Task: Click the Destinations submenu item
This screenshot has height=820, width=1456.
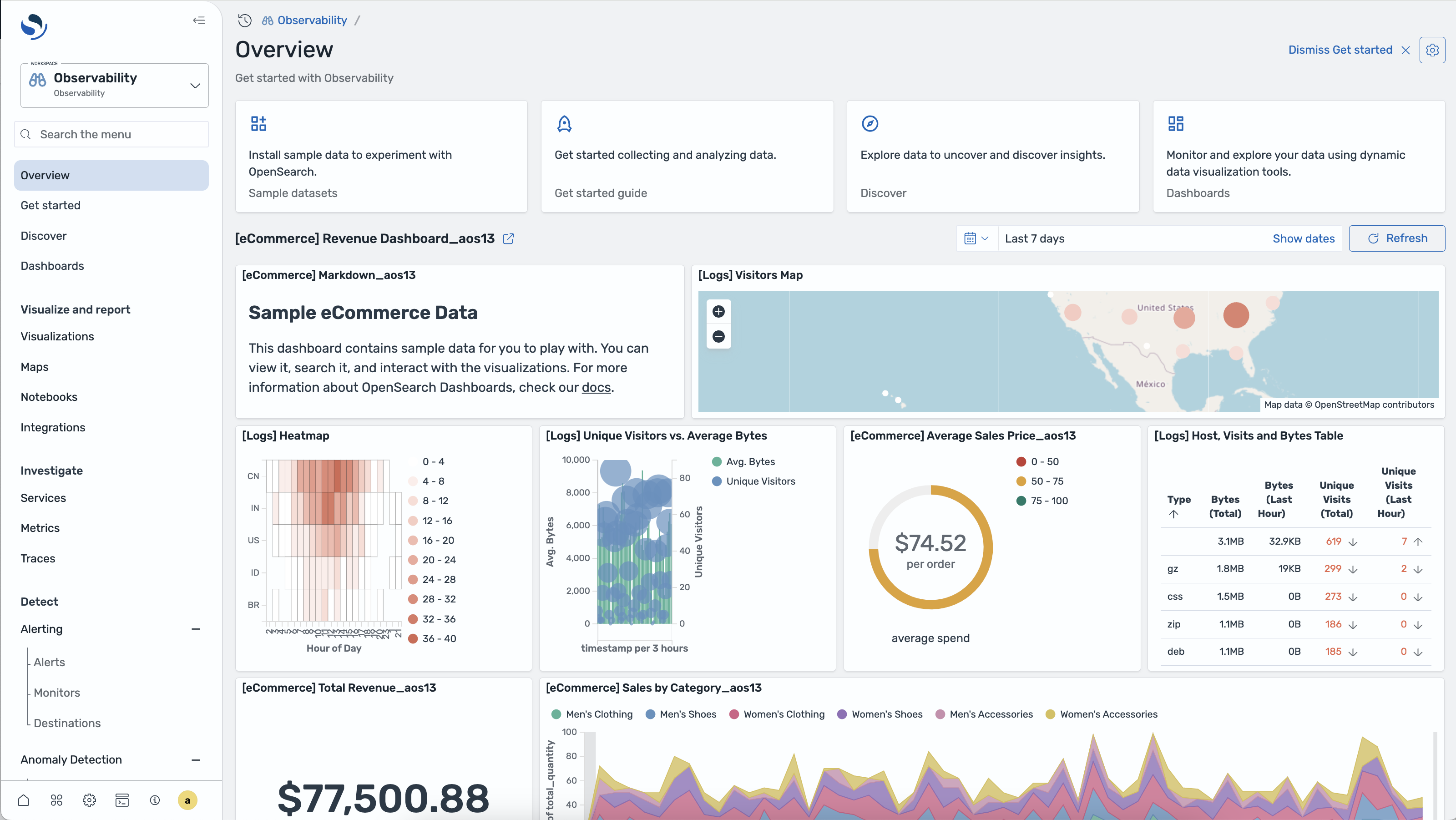Action: 67,722
